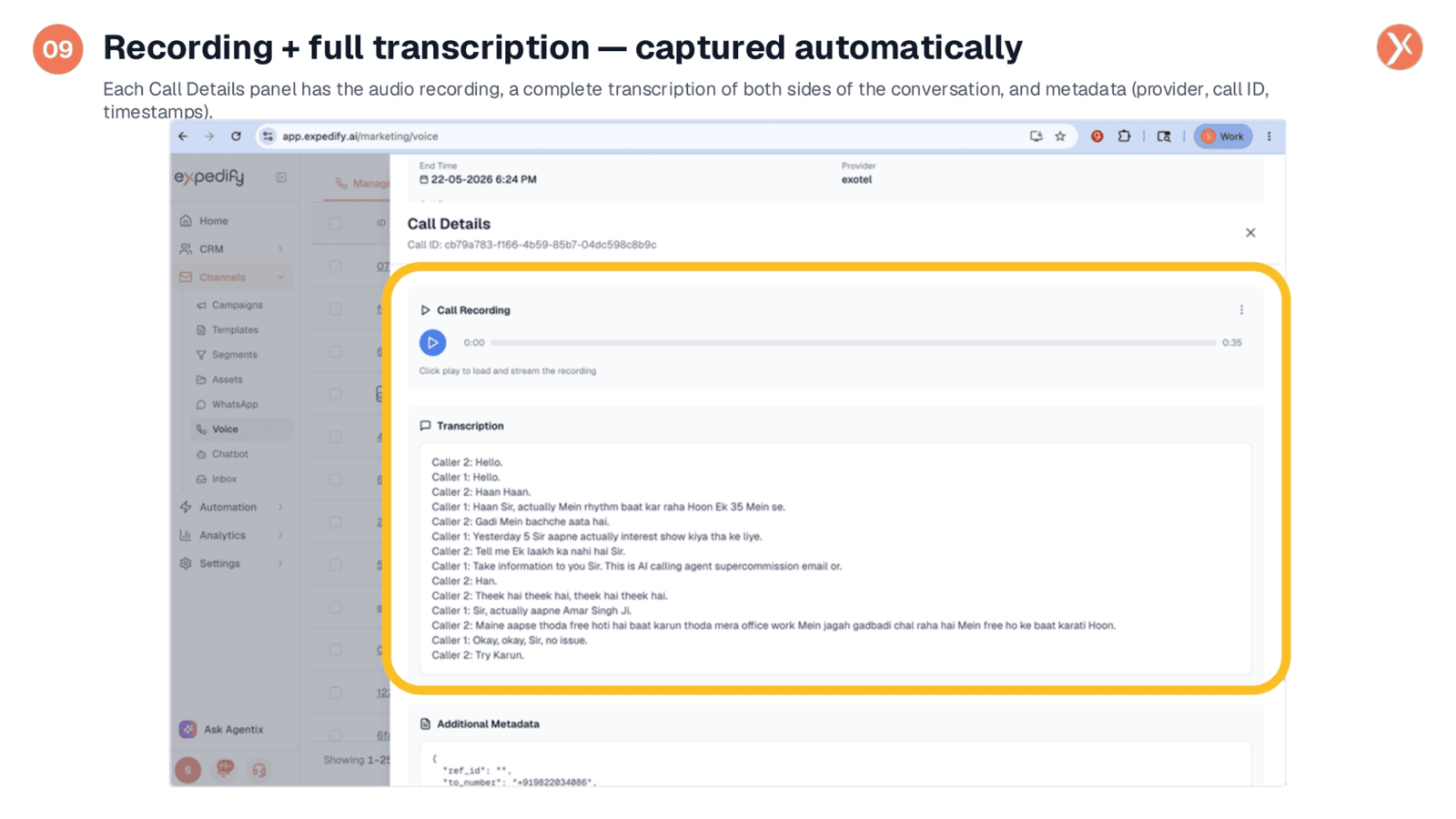This screenshot has width=1456, height=819.
Task: Click the site info icon in the address bar
Action: point(268,136)
